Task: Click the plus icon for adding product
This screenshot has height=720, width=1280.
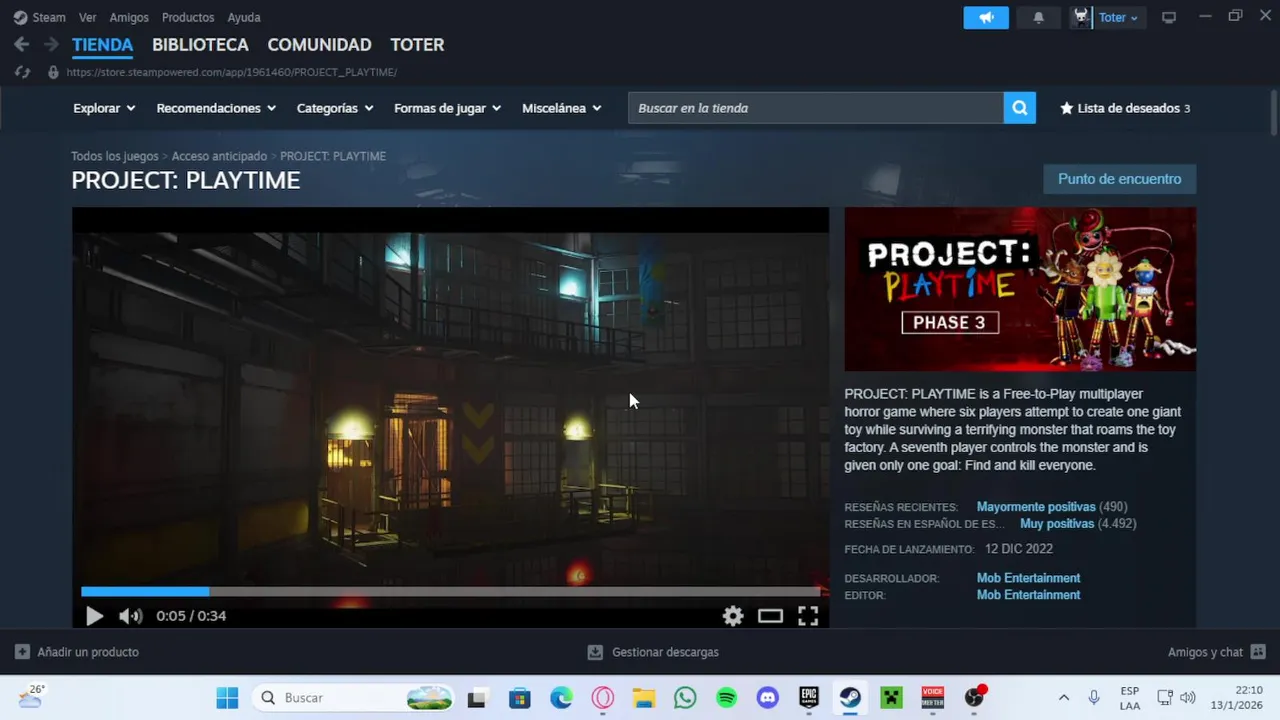Action: tap(22, 652)
